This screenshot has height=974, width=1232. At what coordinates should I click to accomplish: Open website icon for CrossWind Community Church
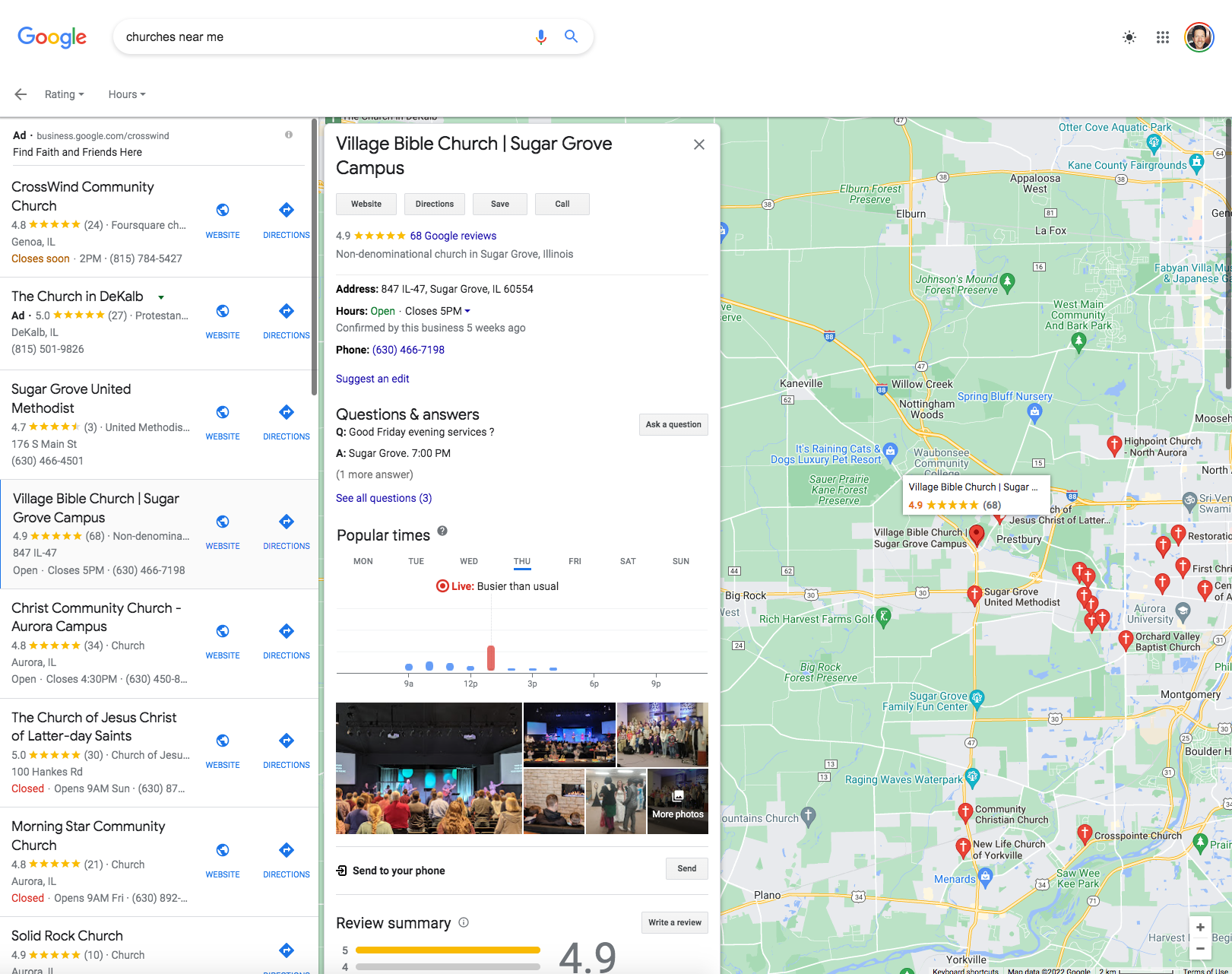click(x=223, y=210)
